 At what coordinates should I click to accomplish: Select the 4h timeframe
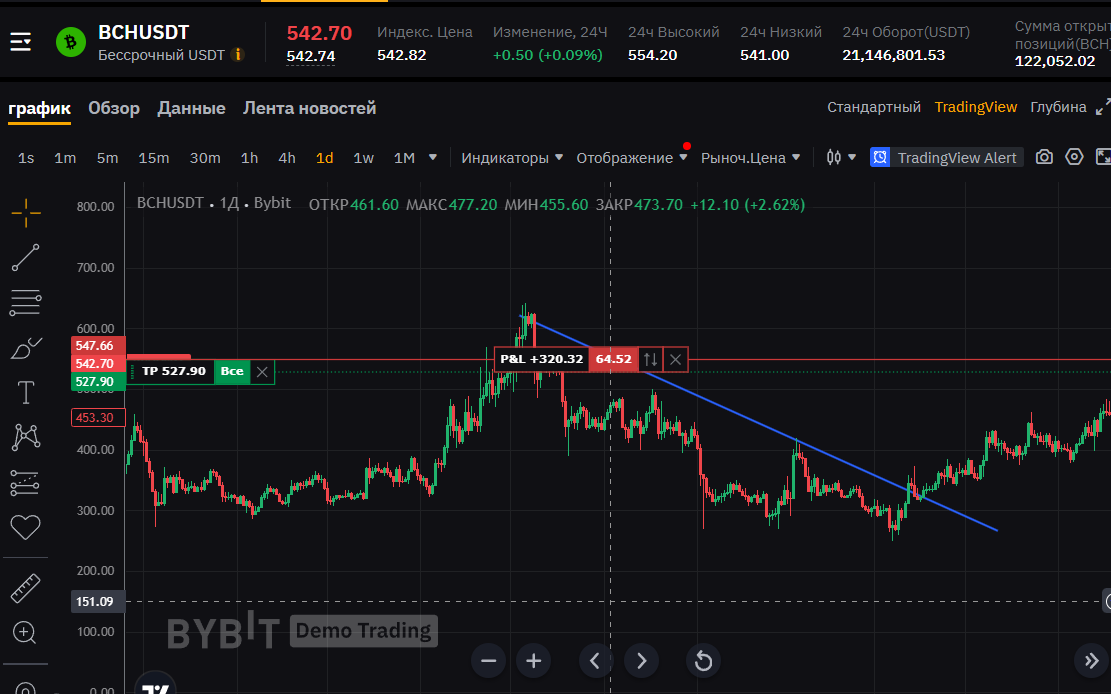287,157
